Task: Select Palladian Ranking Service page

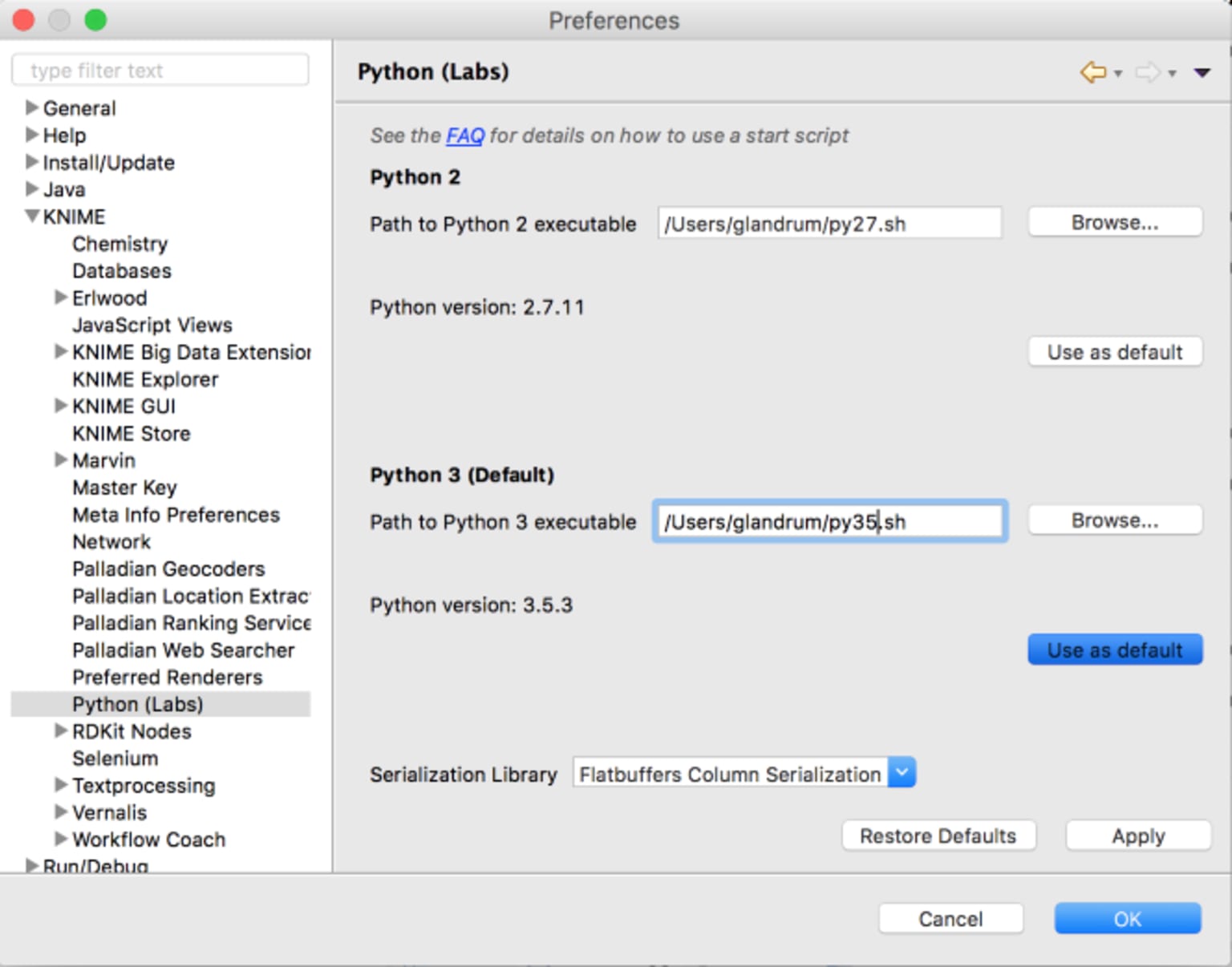Action: [191, 623]
